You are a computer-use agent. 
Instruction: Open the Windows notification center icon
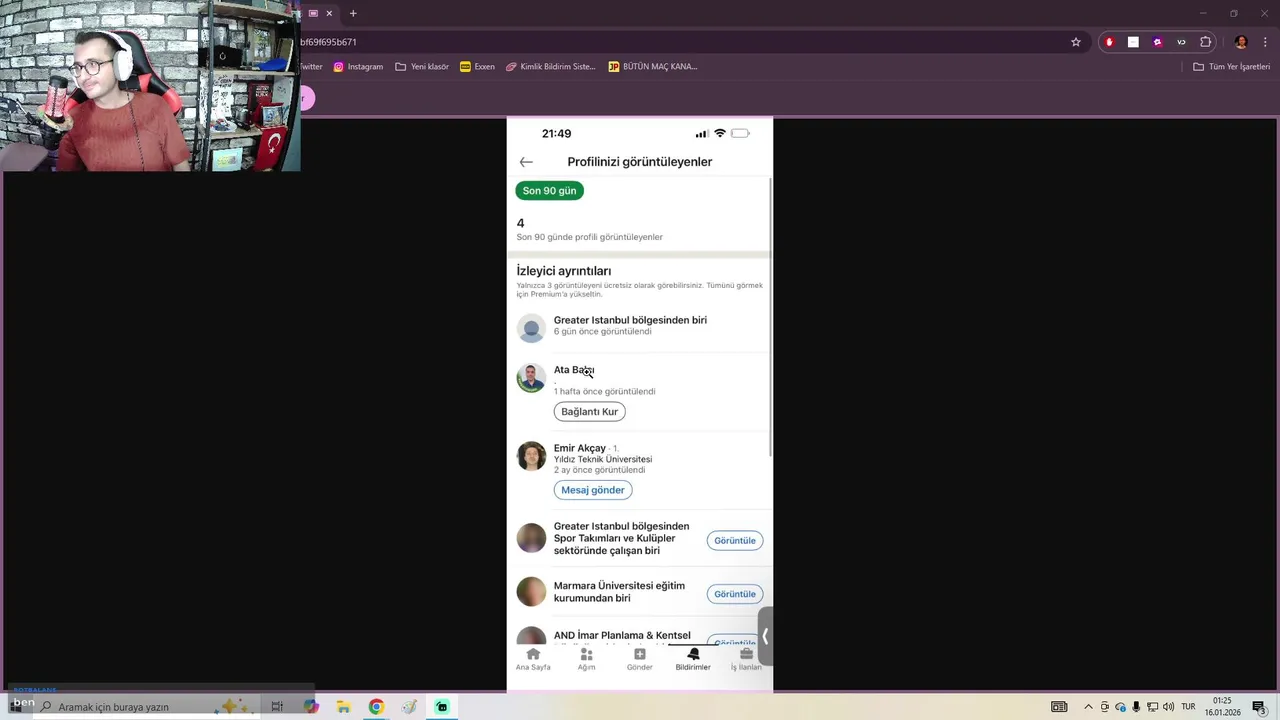tap(1259, 707)
